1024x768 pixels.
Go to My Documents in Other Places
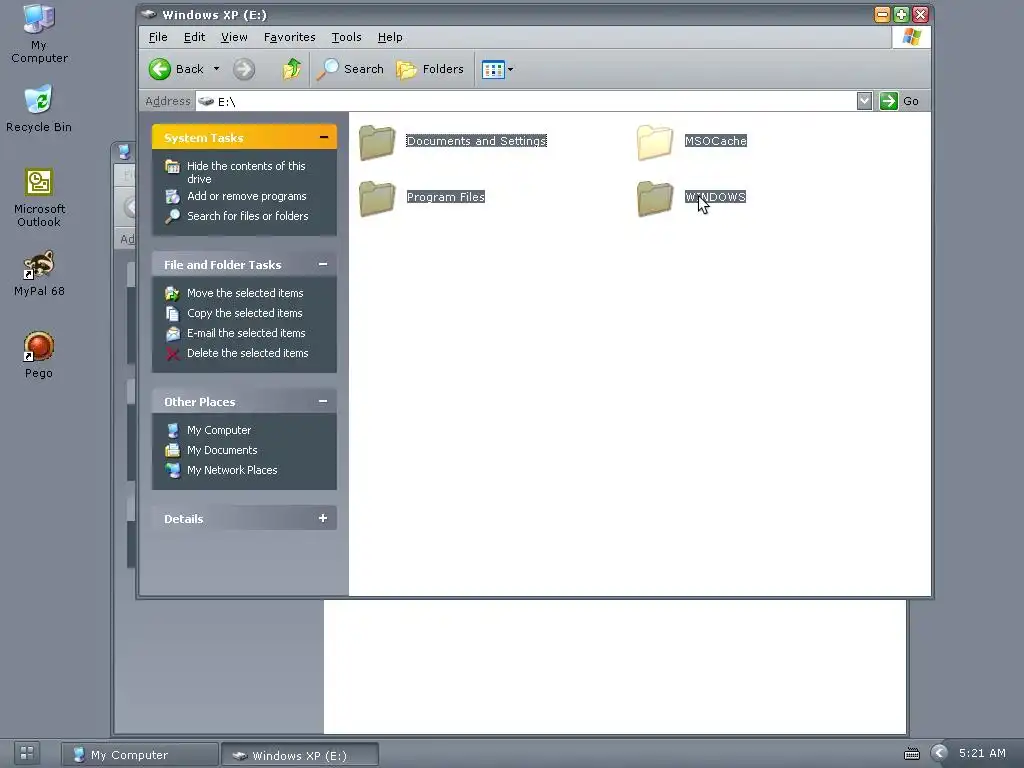point(221,450)
